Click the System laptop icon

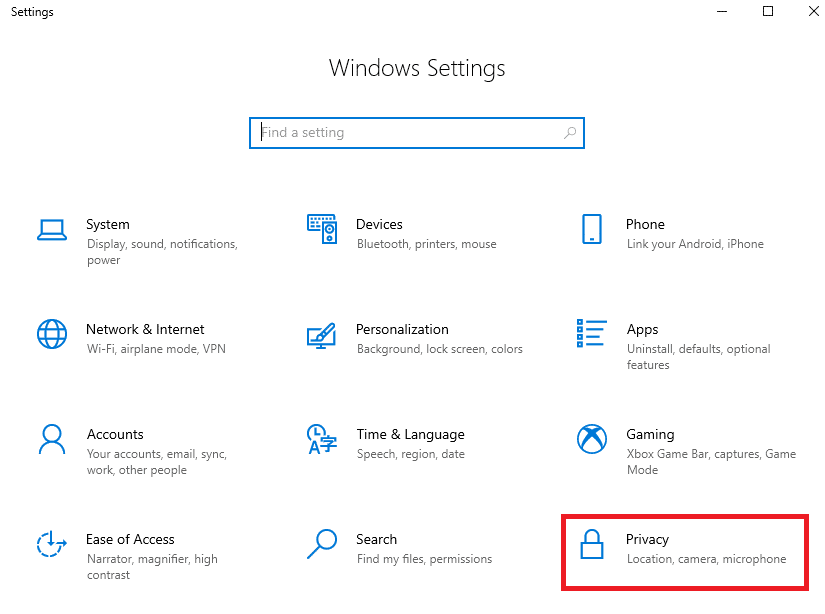52,229
